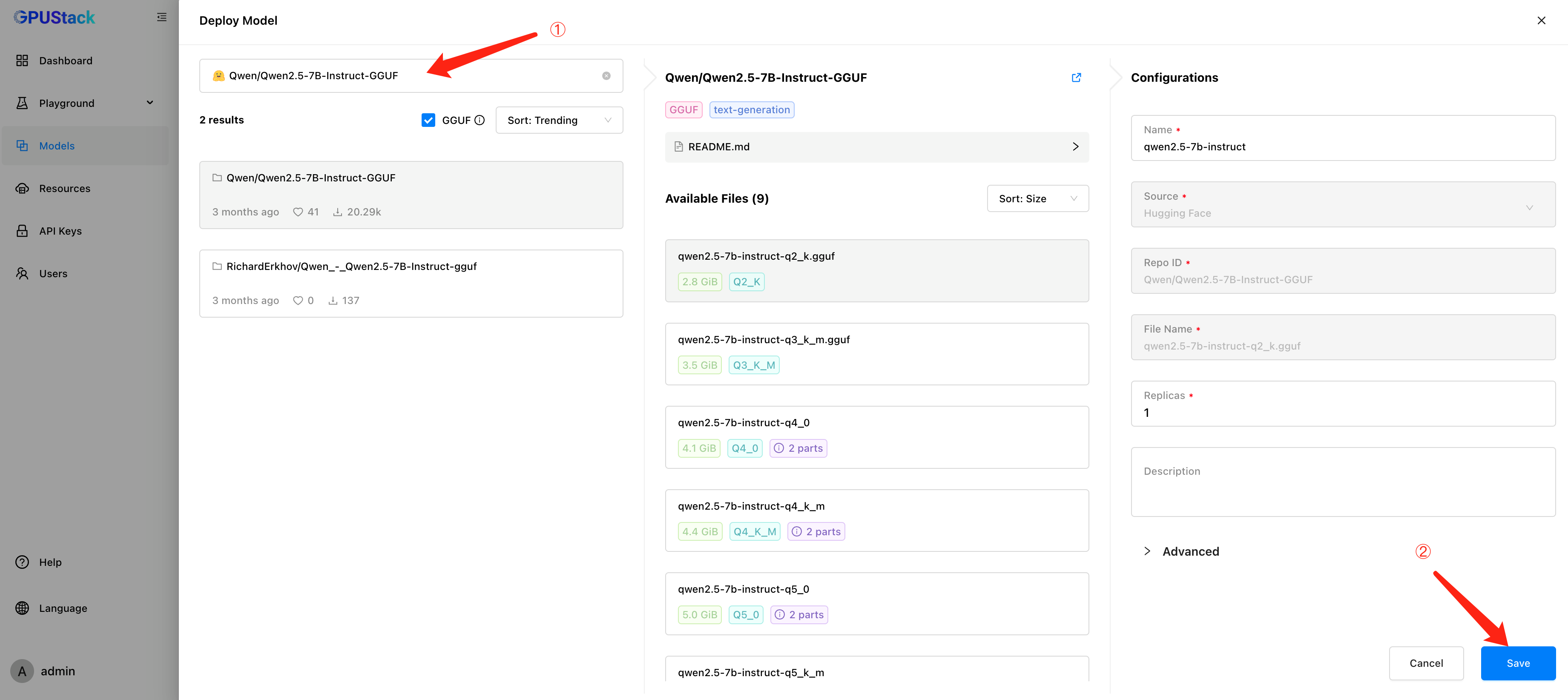The image size is (1568, 700).
Task: Click the Repo ID field
Action: pos(1343,271)
